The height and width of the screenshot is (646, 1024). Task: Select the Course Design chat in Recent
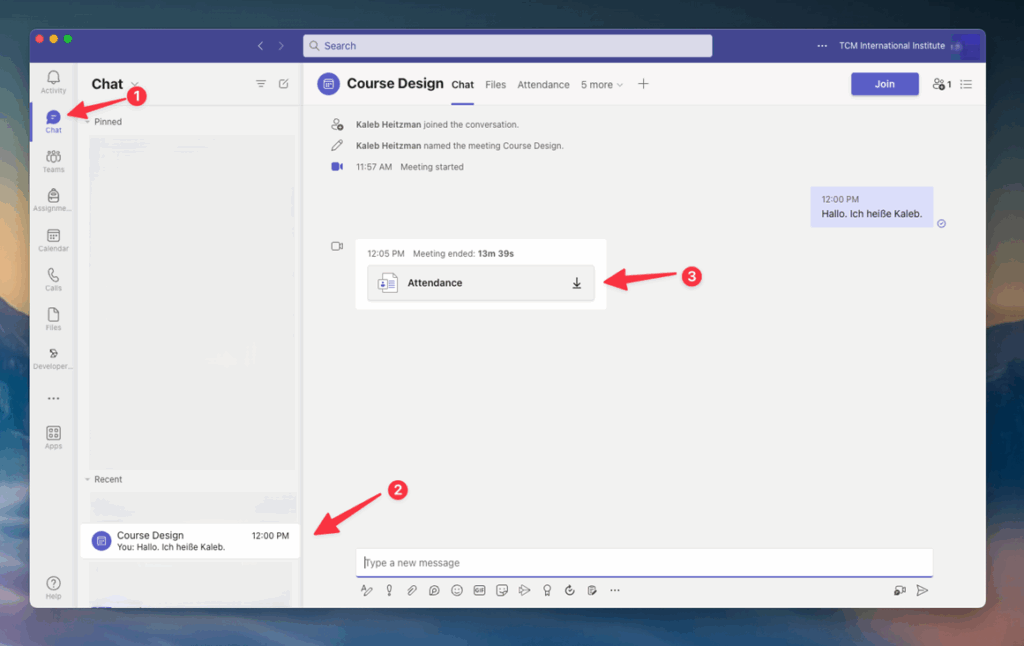click(x=190, y=541)
